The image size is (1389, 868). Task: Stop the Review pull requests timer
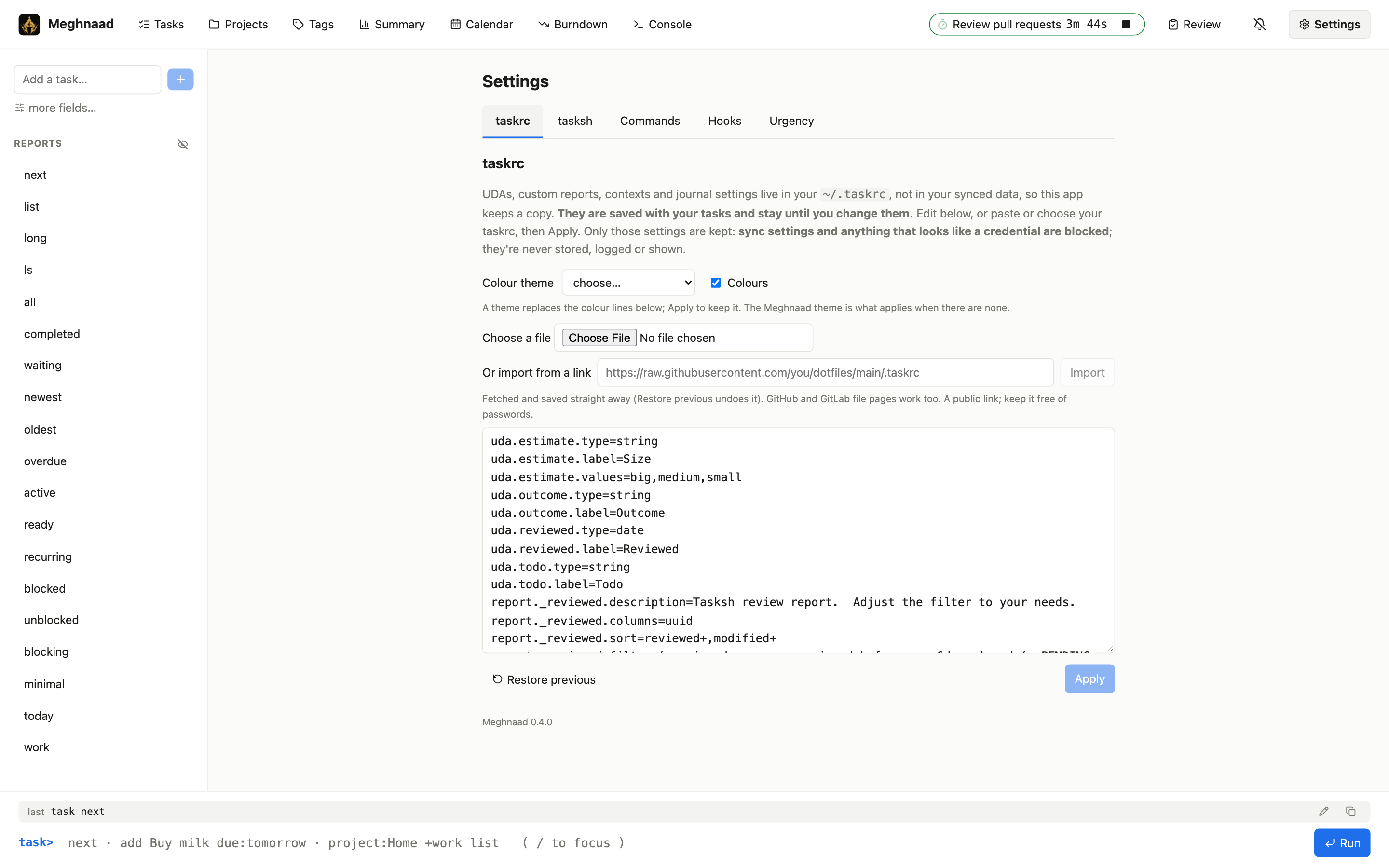(1126, 24)
